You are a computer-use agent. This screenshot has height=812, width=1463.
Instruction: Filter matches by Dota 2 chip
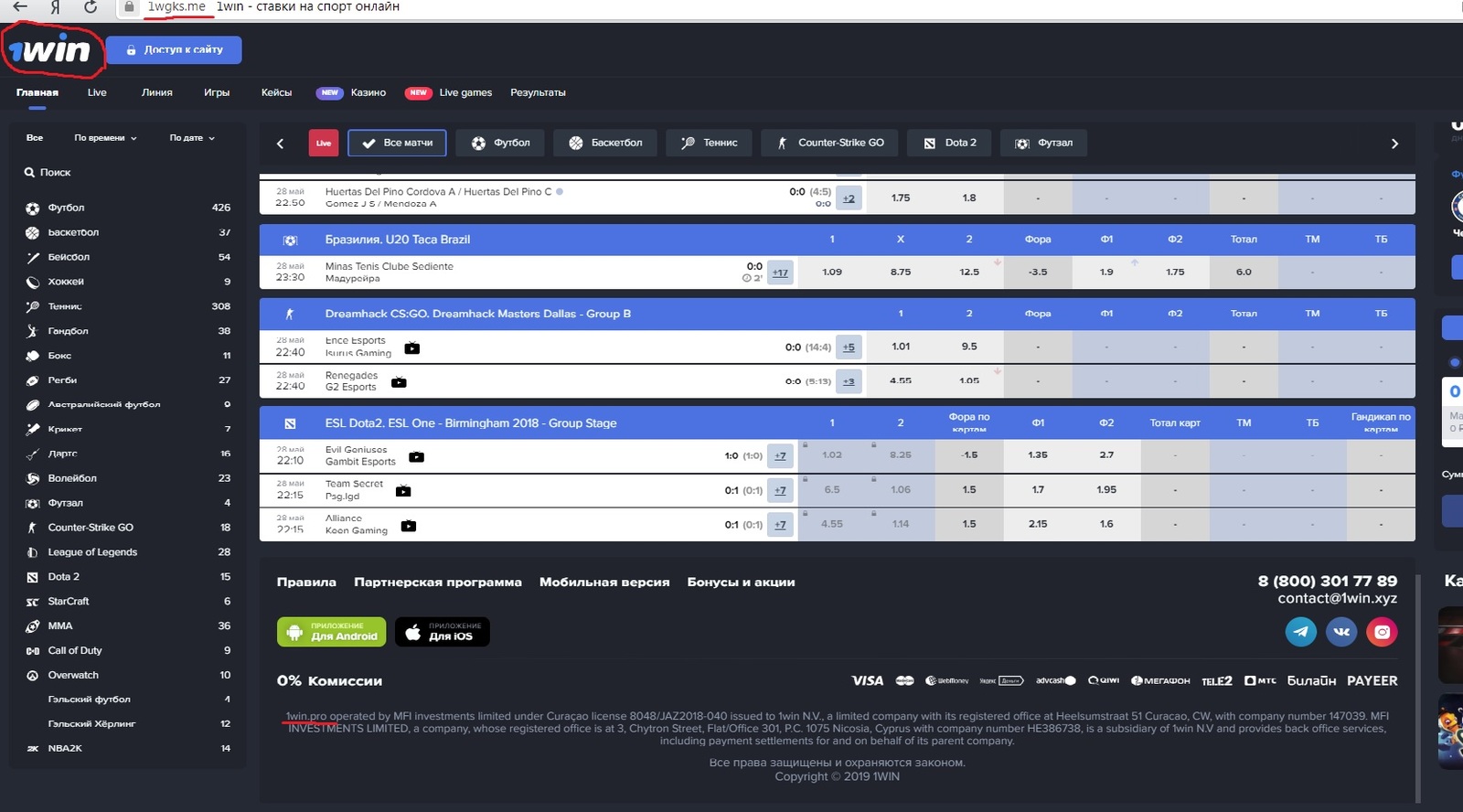[950, 144]
